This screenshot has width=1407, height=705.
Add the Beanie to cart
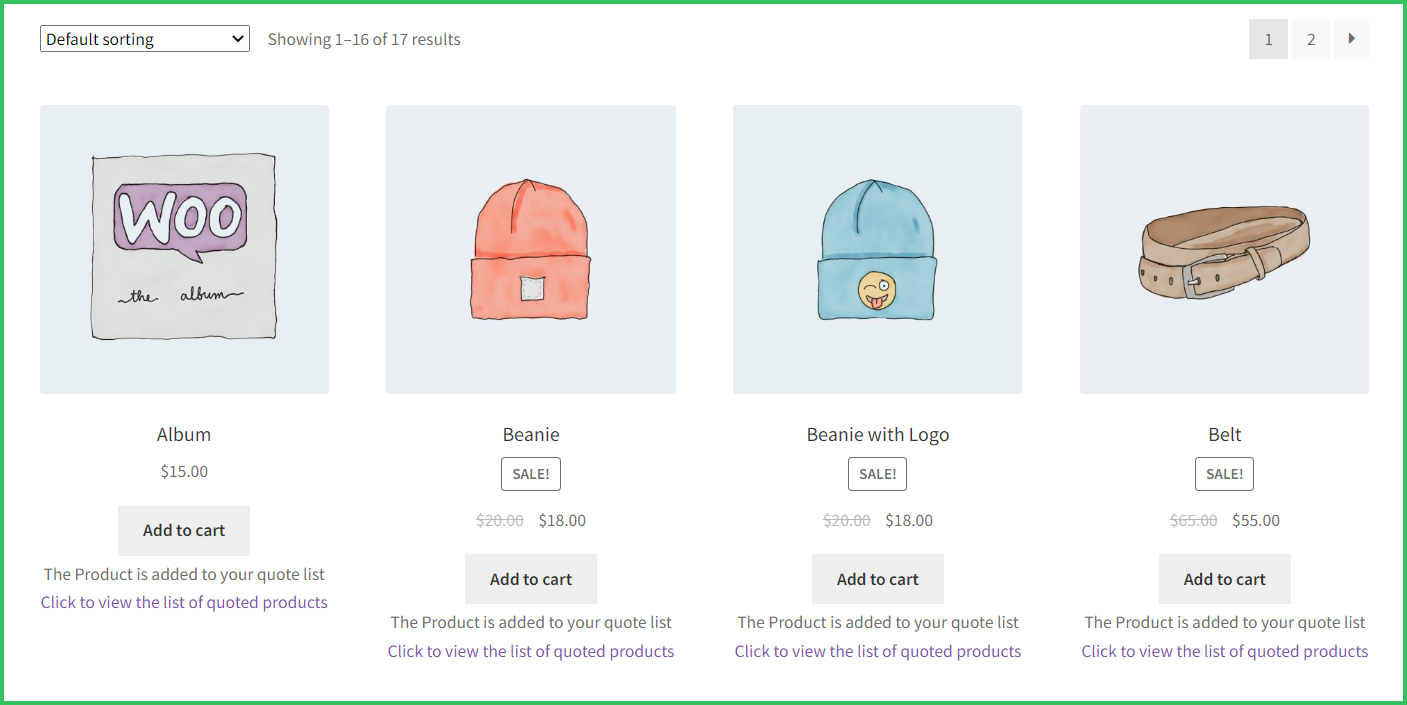point(531,579)
